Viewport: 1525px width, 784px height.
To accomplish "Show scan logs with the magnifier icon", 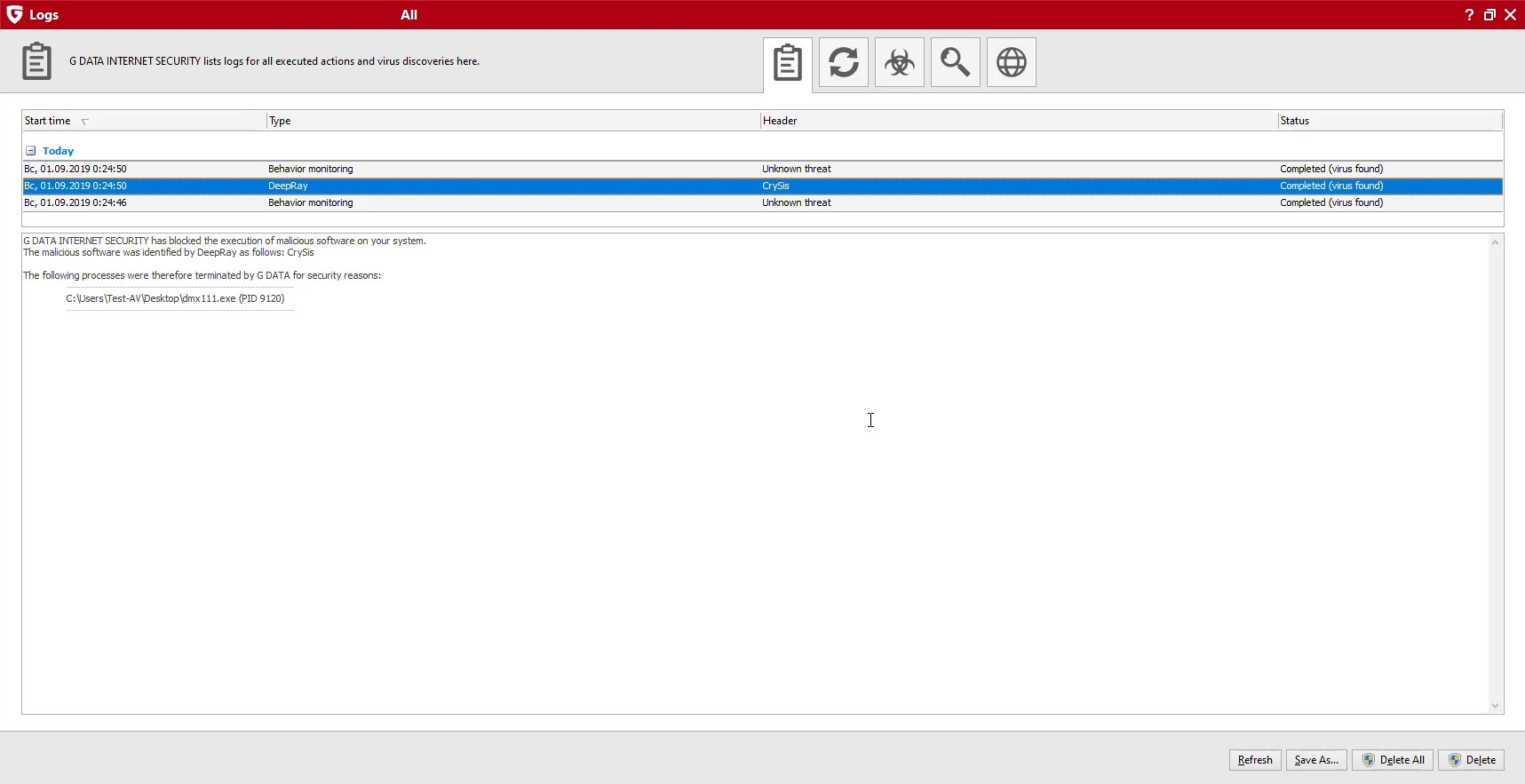I will [x=956, y=62].
